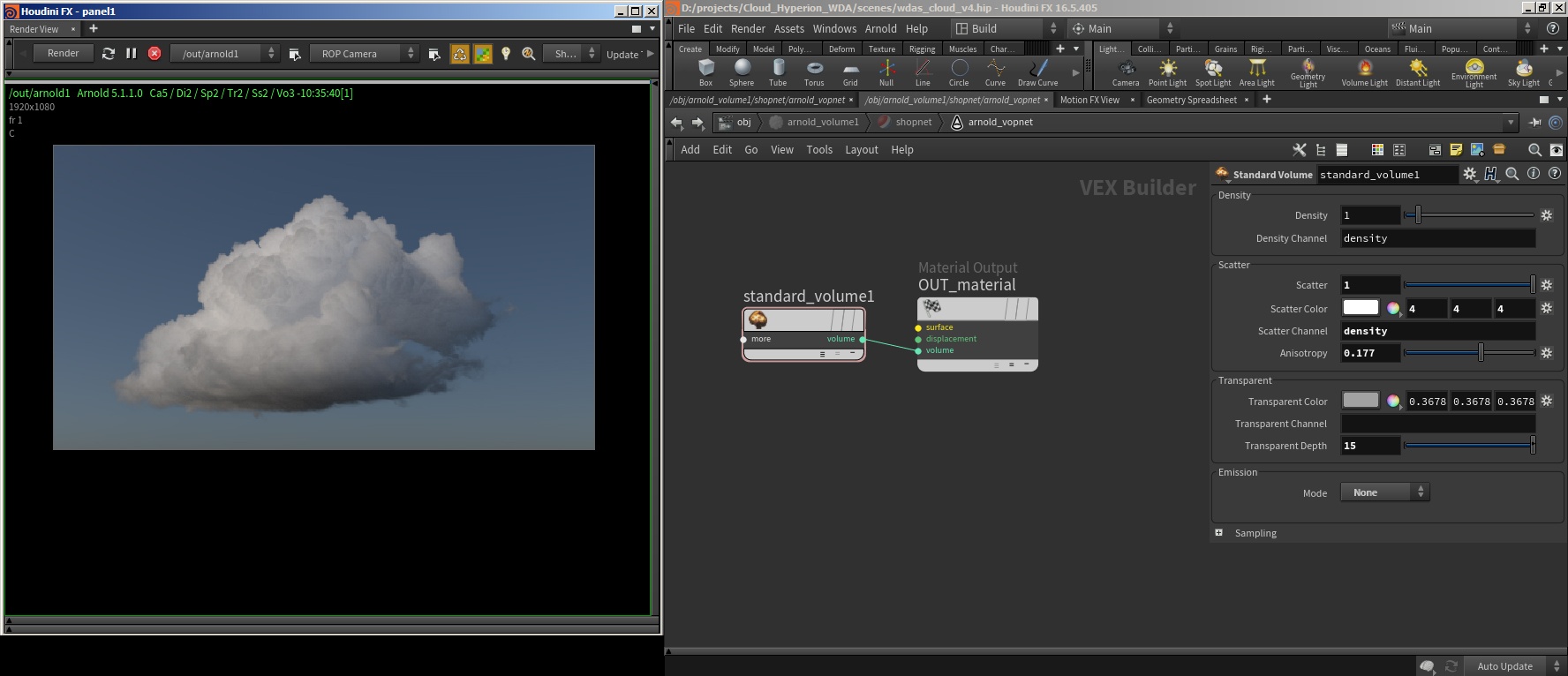This screenshot has height=676, width=1568.
Task: Expand the Sampling section
Action: click(x=1219, y=533)
